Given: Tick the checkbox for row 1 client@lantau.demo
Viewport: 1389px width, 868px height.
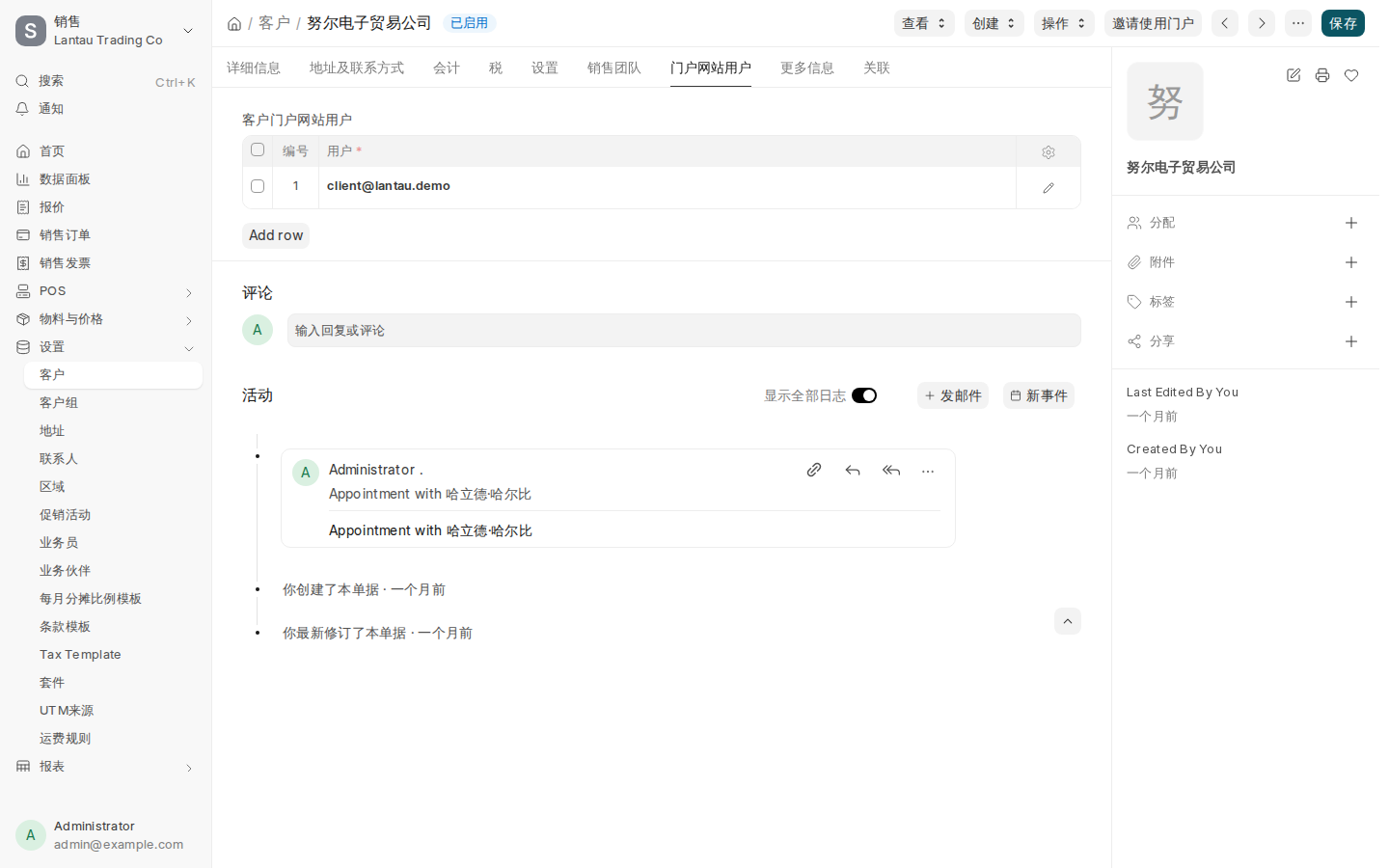Looking at the screenshot, I should [258, 186].
